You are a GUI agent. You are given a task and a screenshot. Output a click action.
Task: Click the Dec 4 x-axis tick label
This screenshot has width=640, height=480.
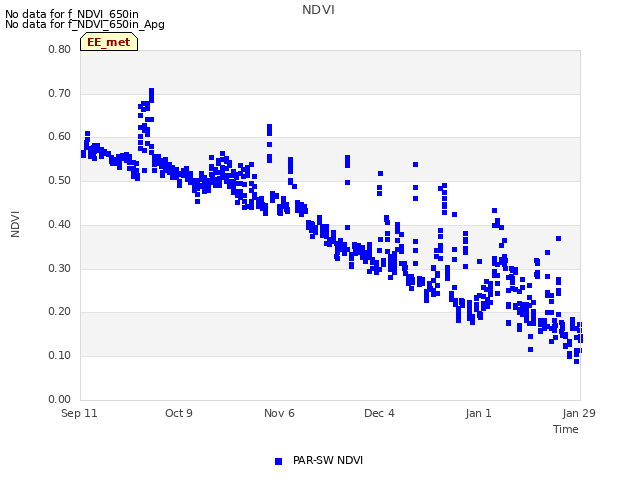[379, 413]
